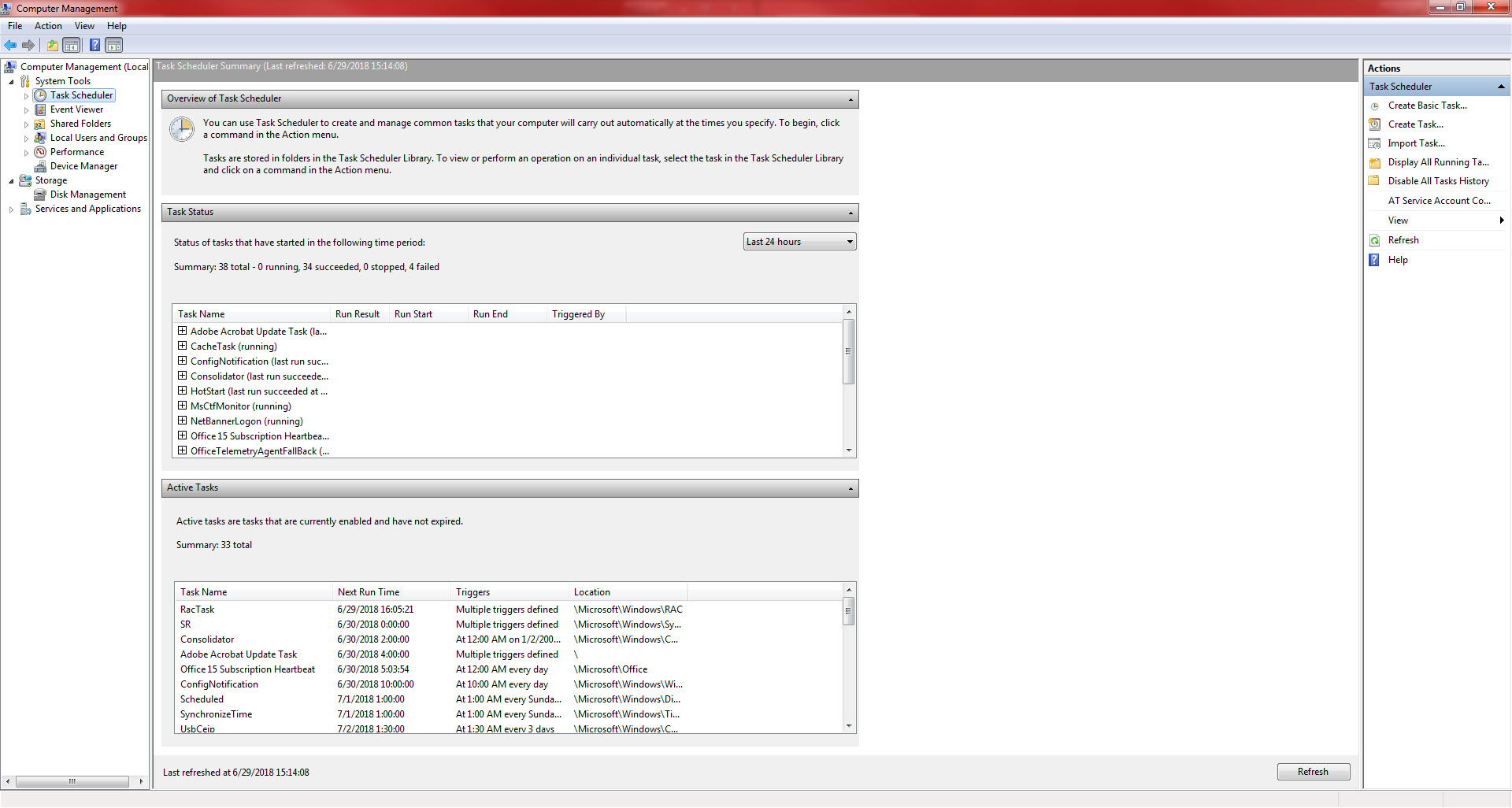1512x808 pixels.
Task: Click the Back arrow toolbar icon
Action: tap(10, 45)
